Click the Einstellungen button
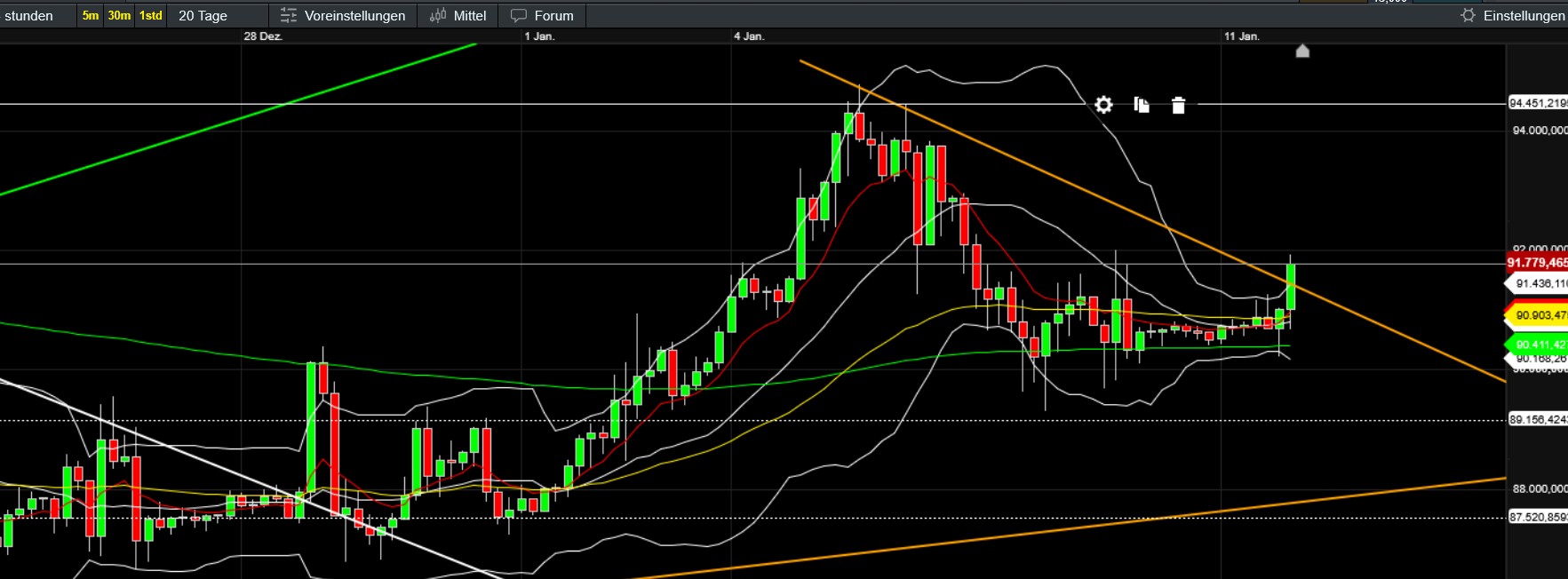The height and width of the screenshot is (579, 1568). tap(1523, 15)
